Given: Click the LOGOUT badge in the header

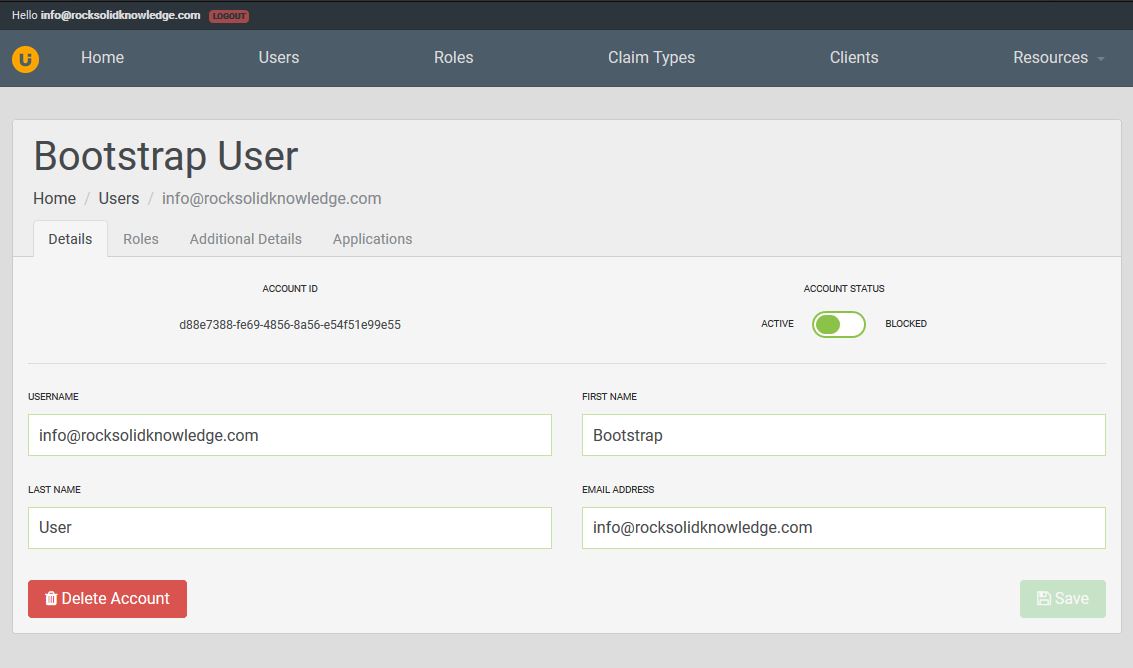Looking at the screenshot, I should click(228, 16).
